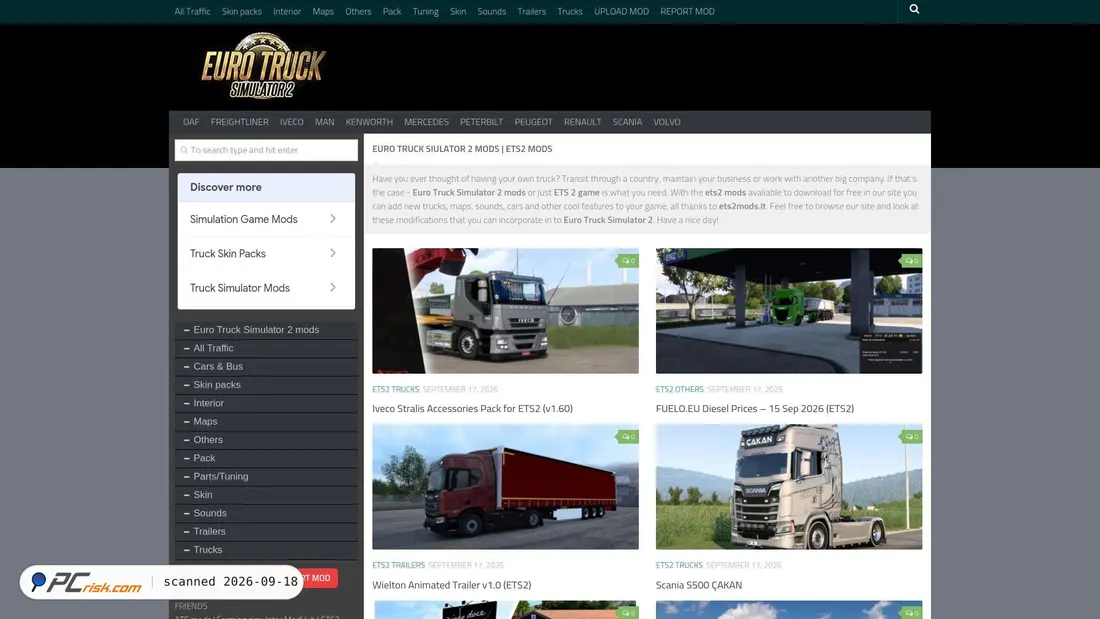Open Wielton red trailer thumbnail
1100x619 pixels.
pyautogui.click(x=505, y=487)
